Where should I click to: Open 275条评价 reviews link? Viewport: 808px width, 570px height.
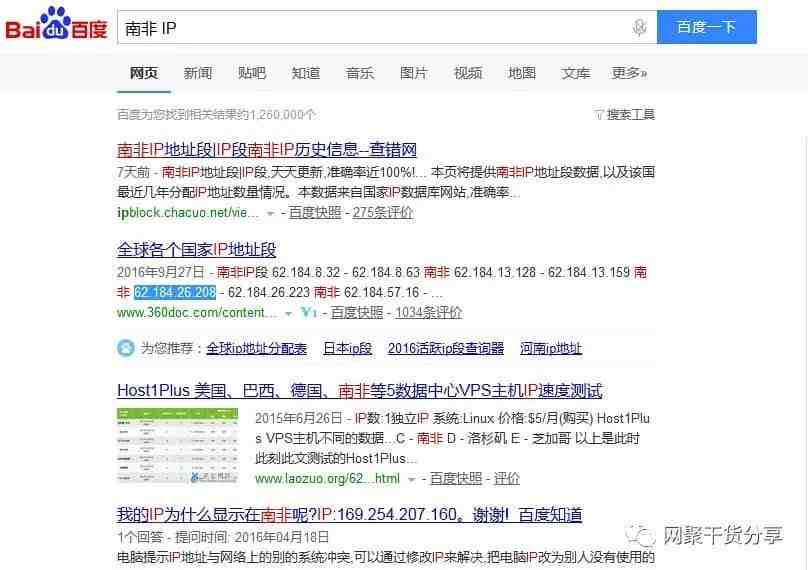(x=383, y=212)
